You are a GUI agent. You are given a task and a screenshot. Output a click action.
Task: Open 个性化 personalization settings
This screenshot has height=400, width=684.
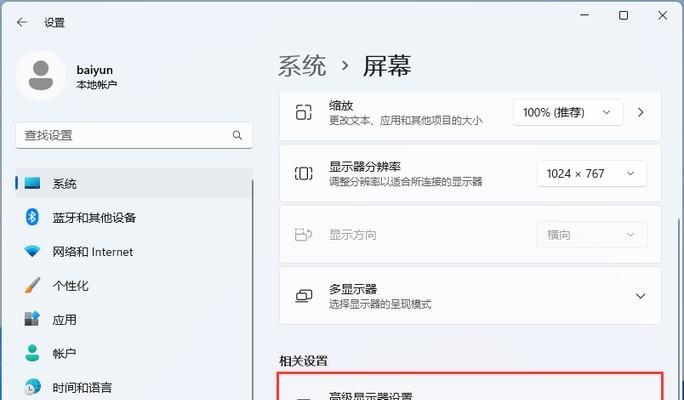click(x=70, y=286)
